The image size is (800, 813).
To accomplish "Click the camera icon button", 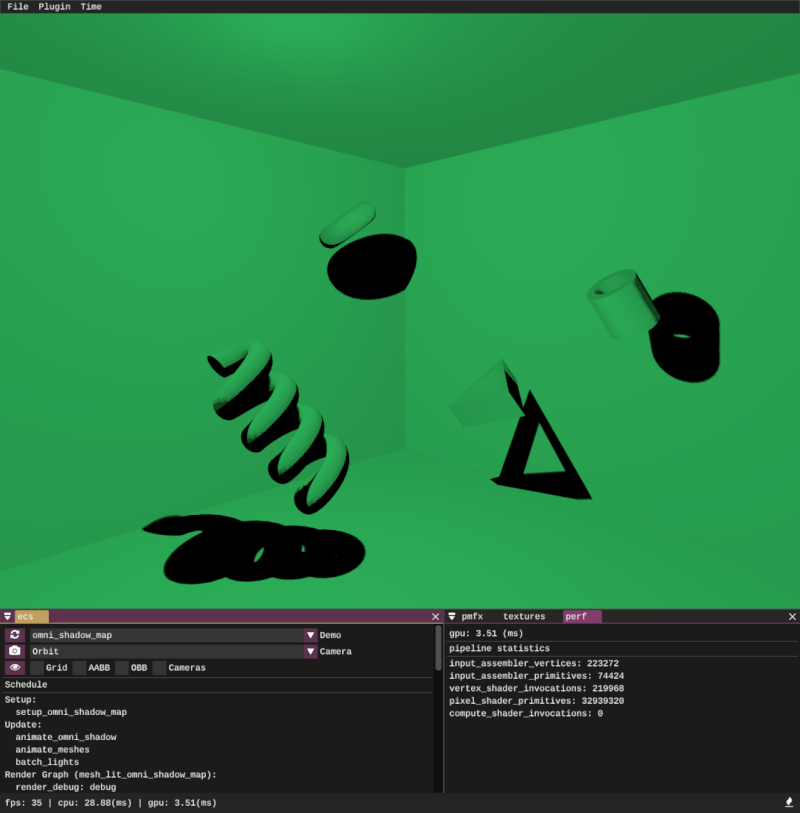I will point(15,651).
